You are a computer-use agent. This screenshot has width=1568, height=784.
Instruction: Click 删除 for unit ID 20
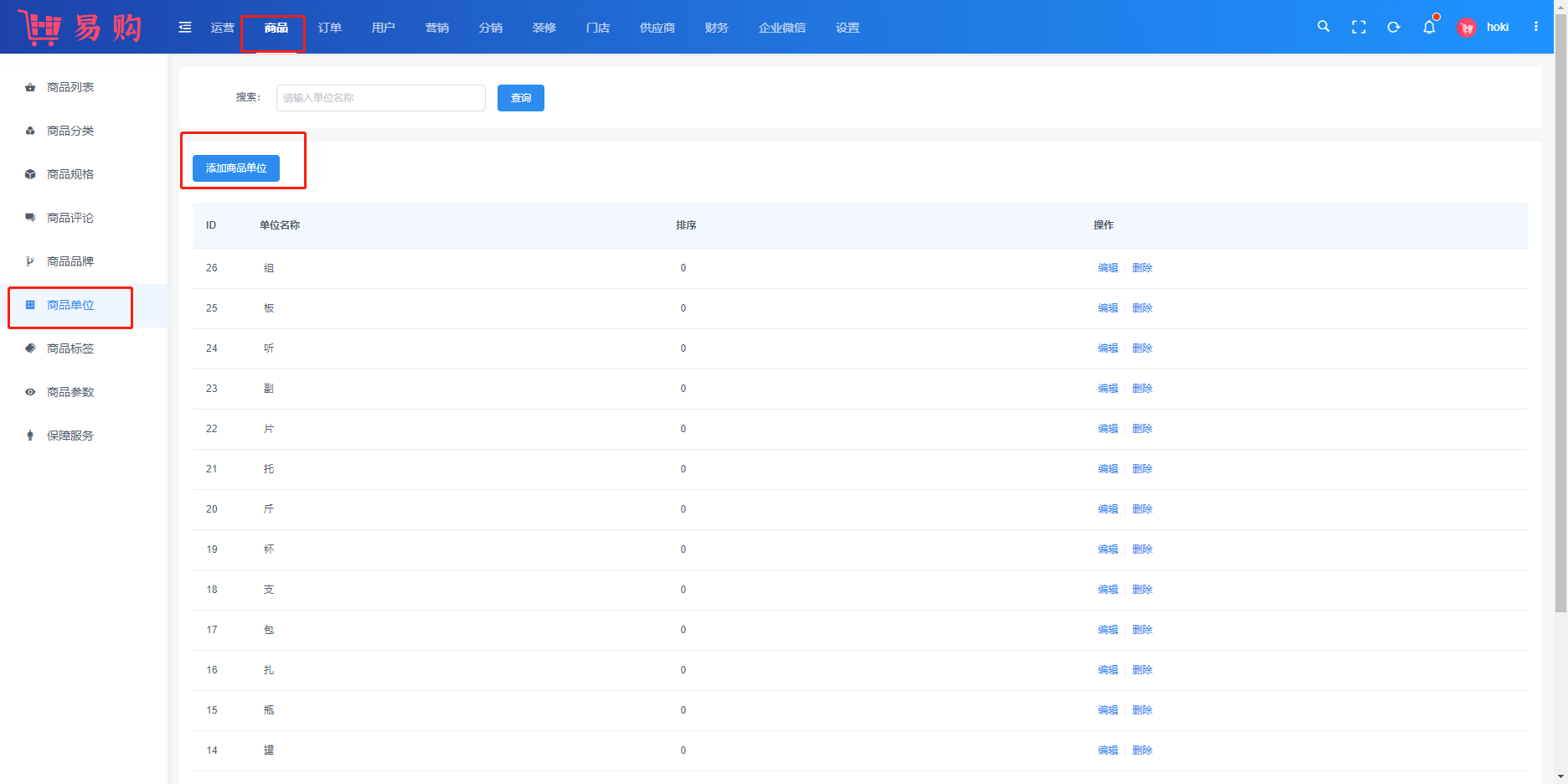[1142, 509]
